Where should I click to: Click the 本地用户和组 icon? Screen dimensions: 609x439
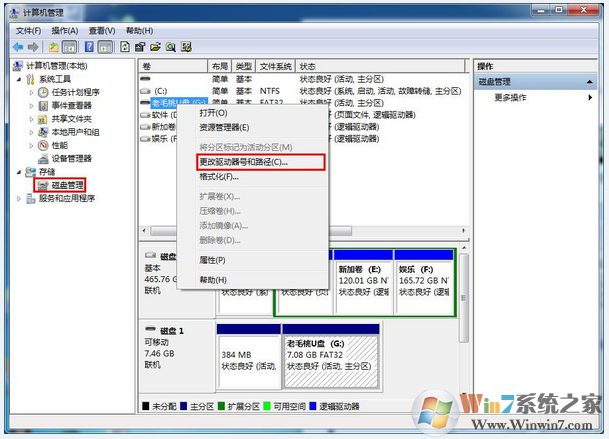[43, 132]
